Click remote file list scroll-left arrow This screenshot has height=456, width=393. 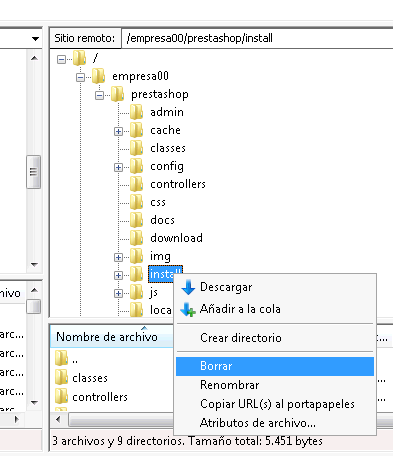(59, 420)
